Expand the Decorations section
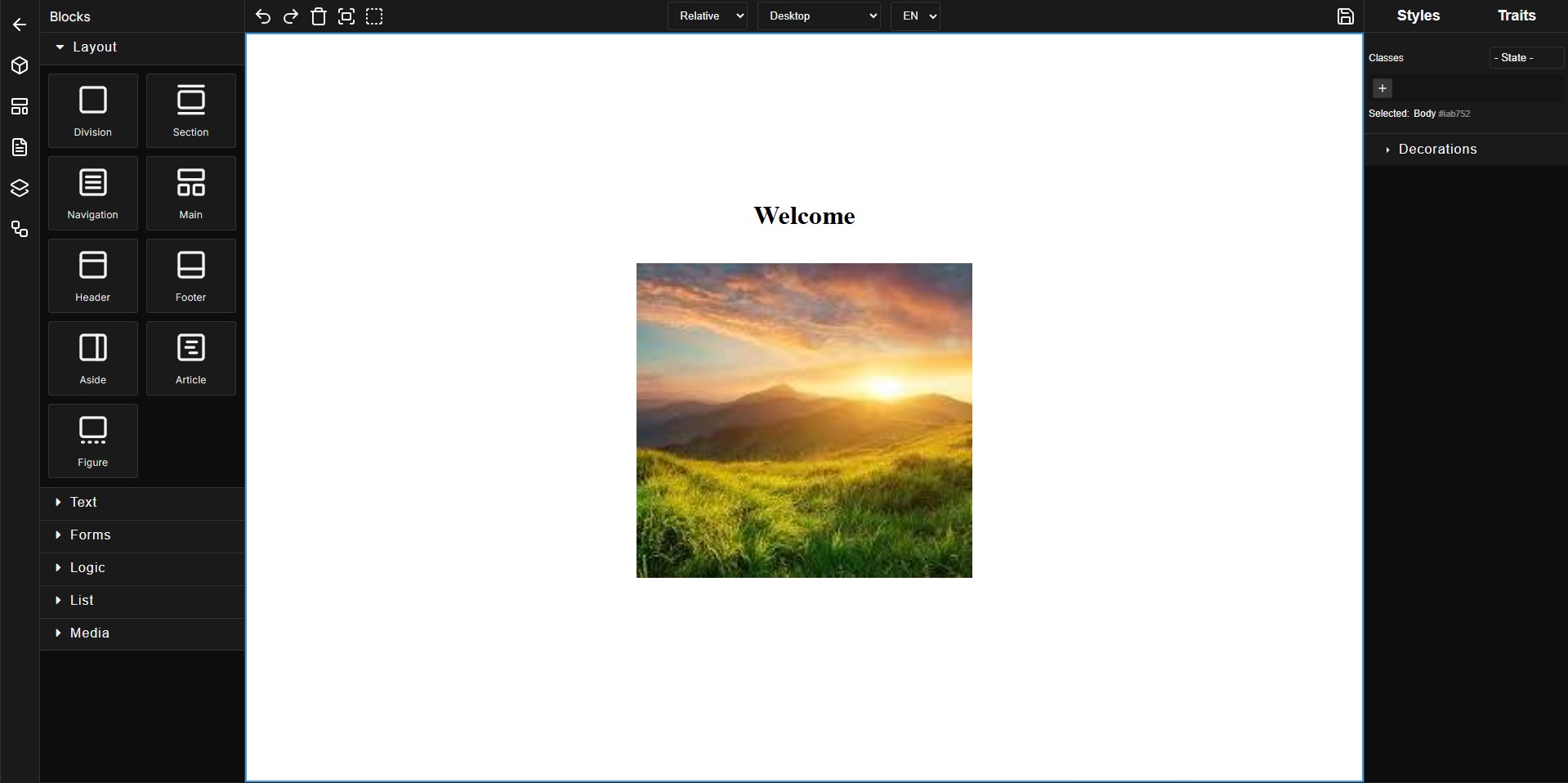 coord(1436,149)
